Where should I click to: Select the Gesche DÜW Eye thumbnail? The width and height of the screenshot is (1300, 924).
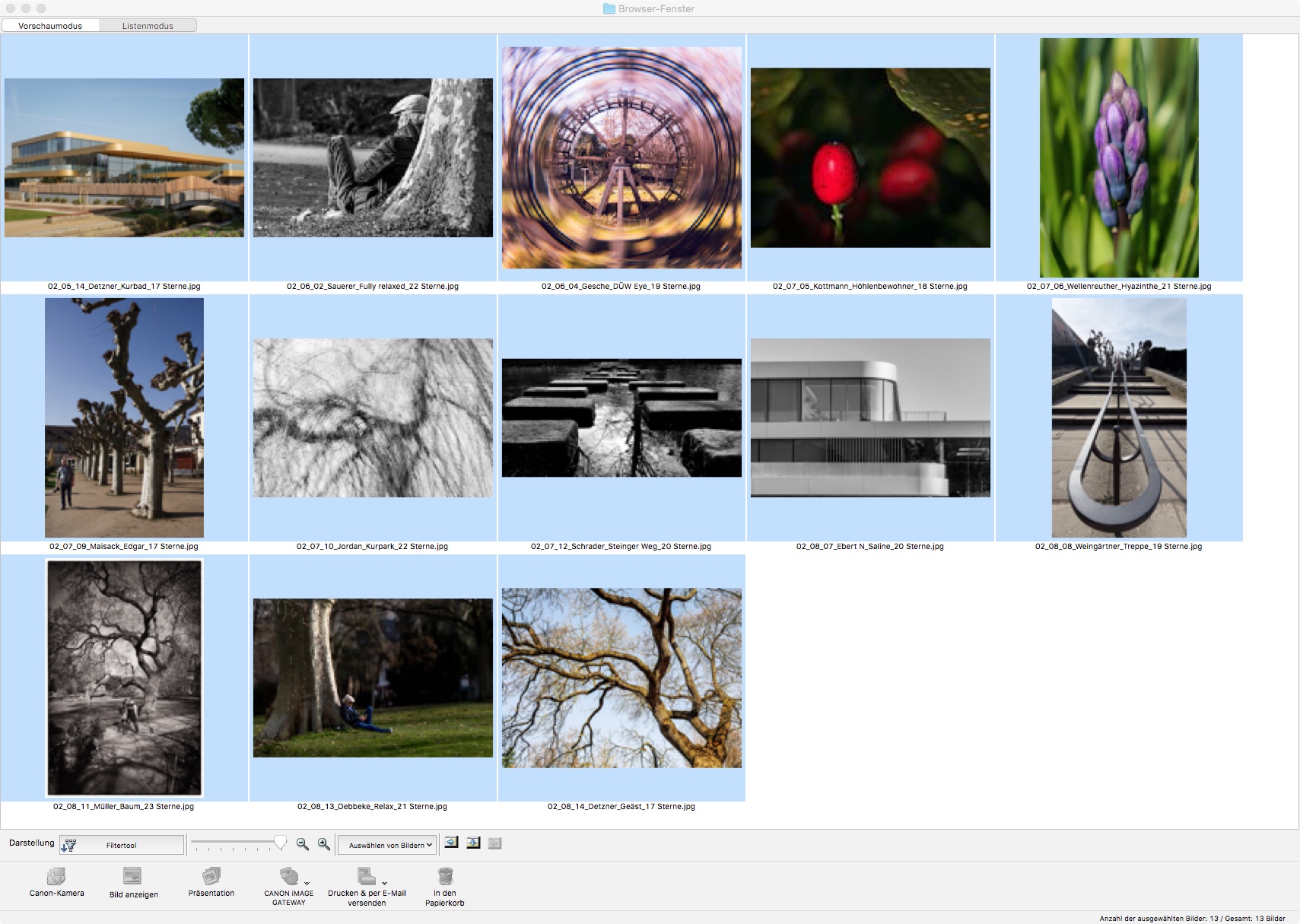point(621,157)
